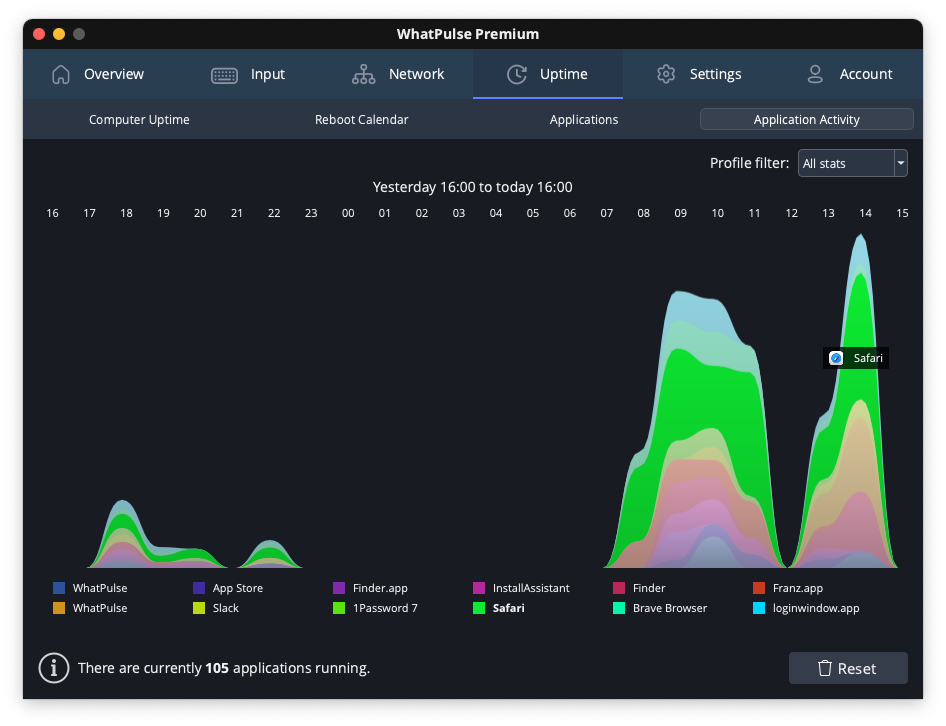Click the Overview home icon

(61, 74)
